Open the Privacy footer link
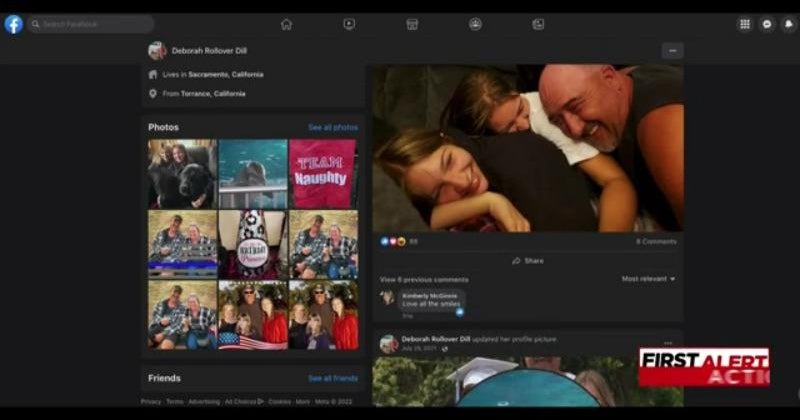Image resolution: width=800 pixels, height=420 pixels. [151, 402]
